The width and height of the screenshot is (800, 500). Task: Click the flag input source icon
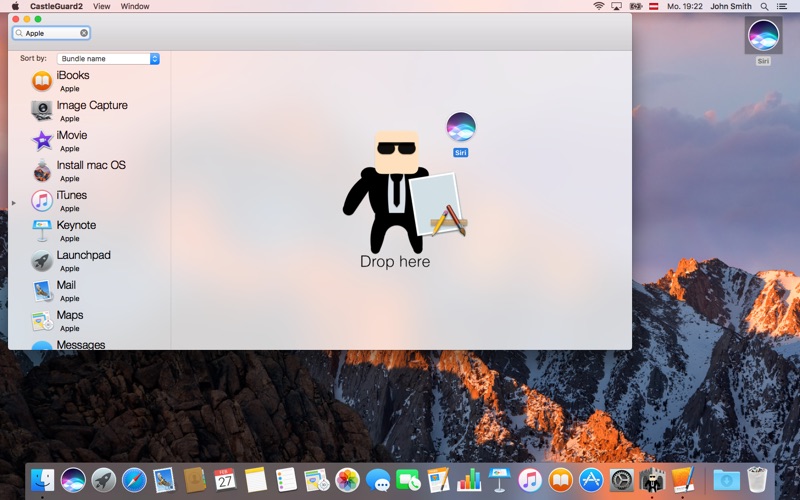654,6
